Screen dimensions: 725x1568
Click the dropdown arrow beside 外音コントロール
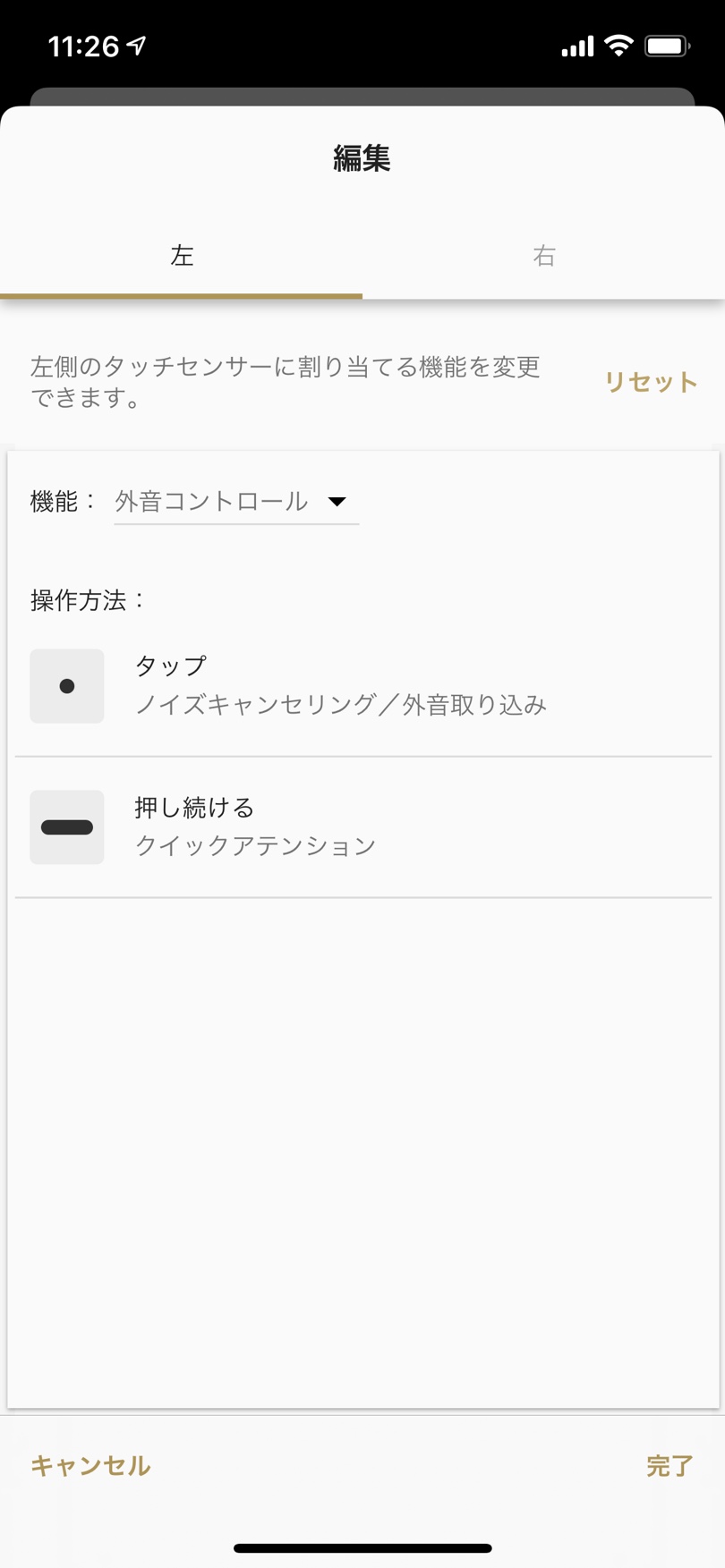click(x=337, y=502)
